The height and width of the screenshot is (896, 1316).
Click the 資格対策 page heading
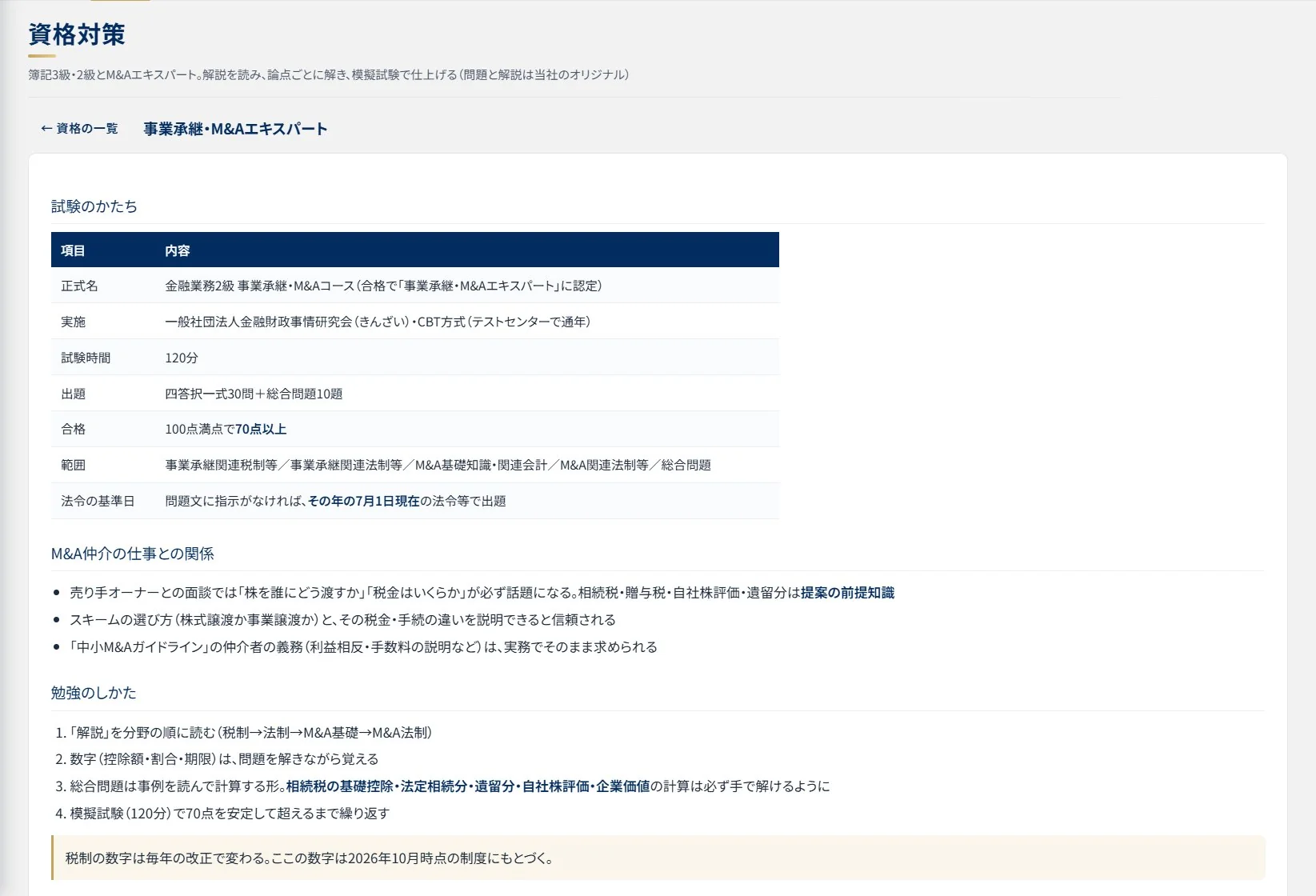[77, 34]
